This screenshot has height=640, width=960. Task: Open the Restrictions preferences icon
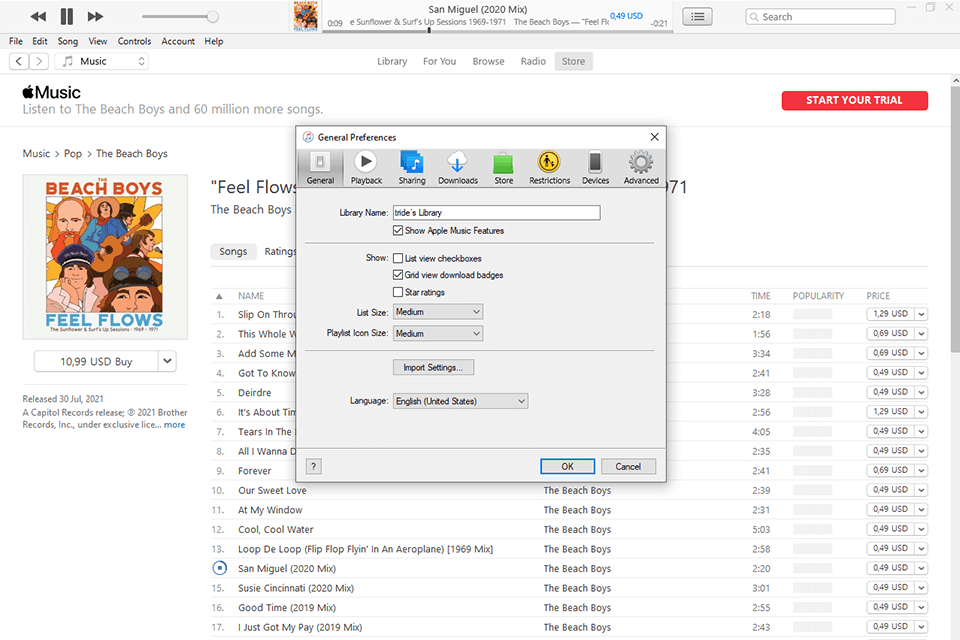549,167
